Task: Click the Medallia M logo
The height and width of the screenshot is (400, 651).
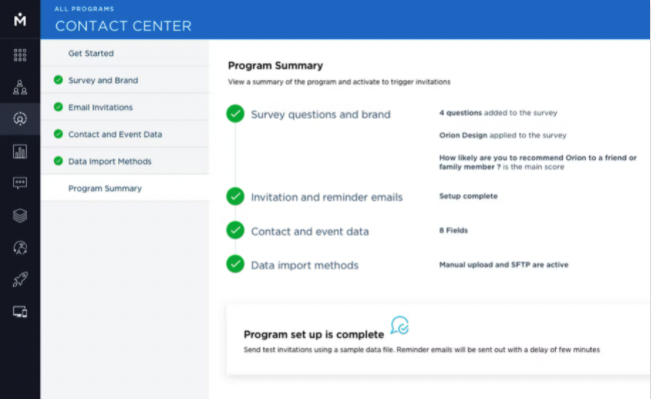Action: coord(19,18)
